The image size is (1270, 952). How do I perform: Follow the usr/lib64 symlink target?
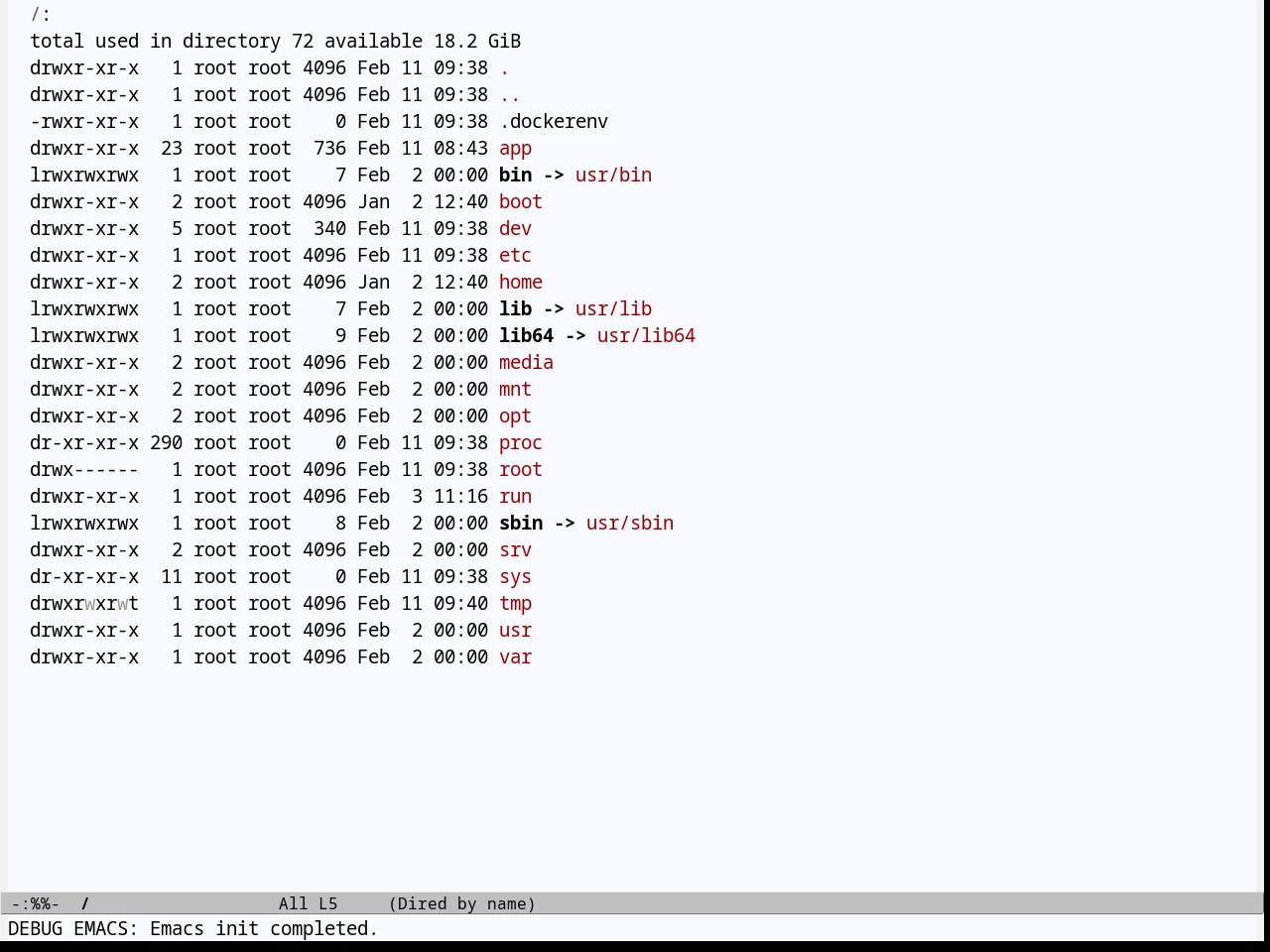pos(646,336)
